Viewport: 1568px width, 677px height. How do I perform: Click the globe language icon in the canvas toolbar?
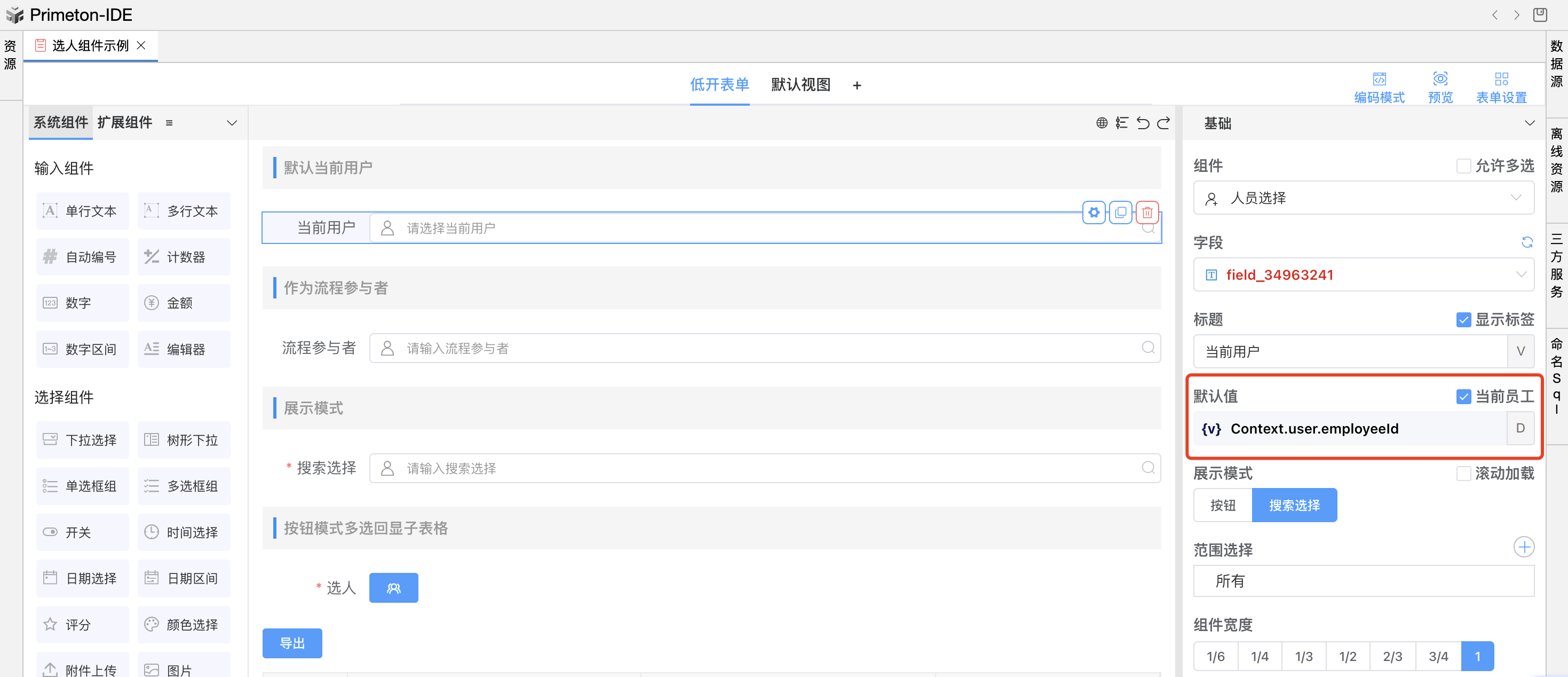[x=1101, y=123]
